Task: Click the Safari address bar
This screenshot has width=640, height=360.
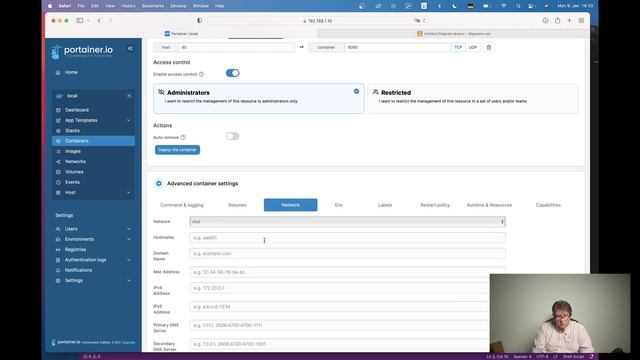Action: point(319,20)
